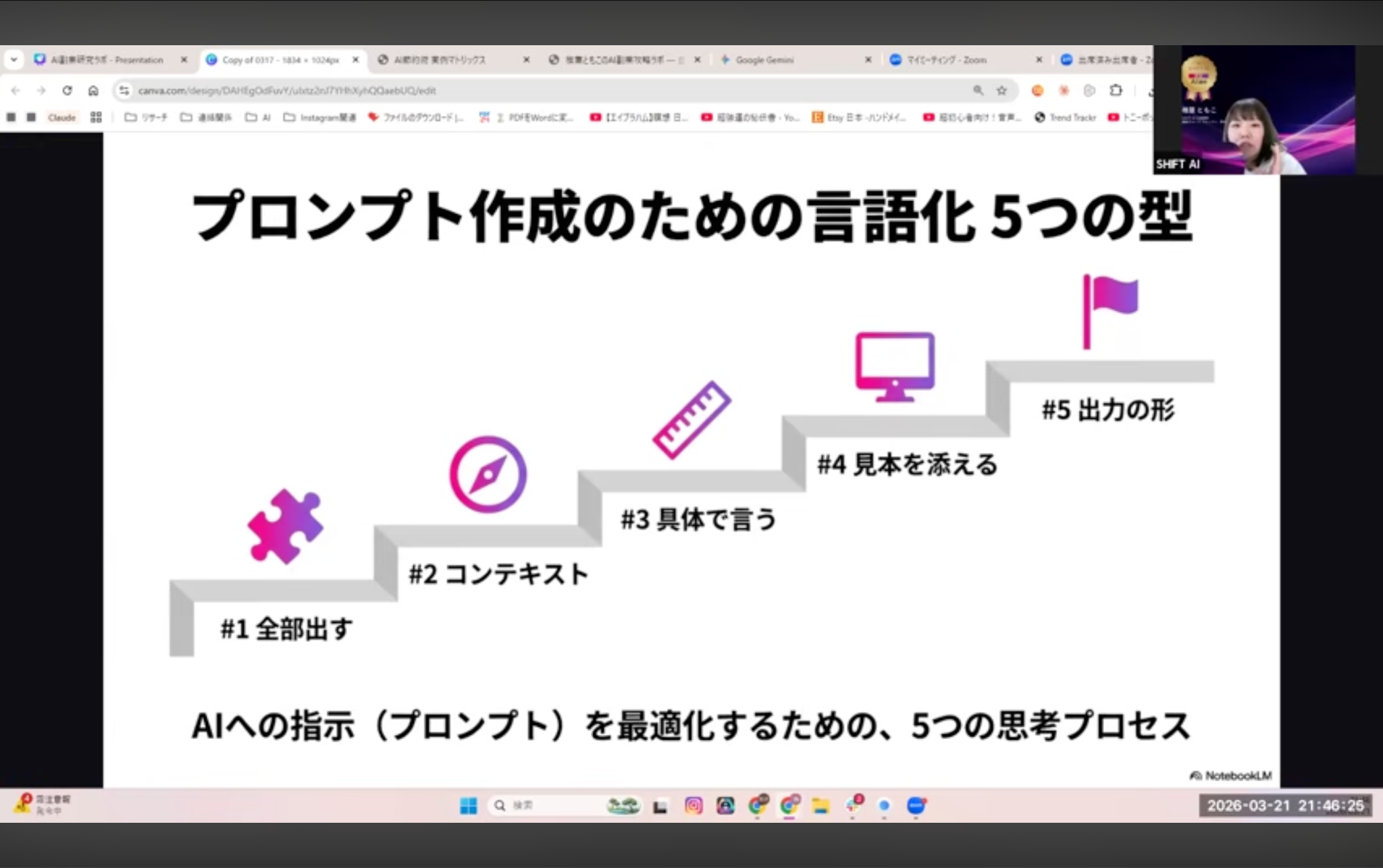The width and height of the screenshot is (1383, 868).
Task: Open the リサーチ bookmarks folder
Action: (146, 117)
